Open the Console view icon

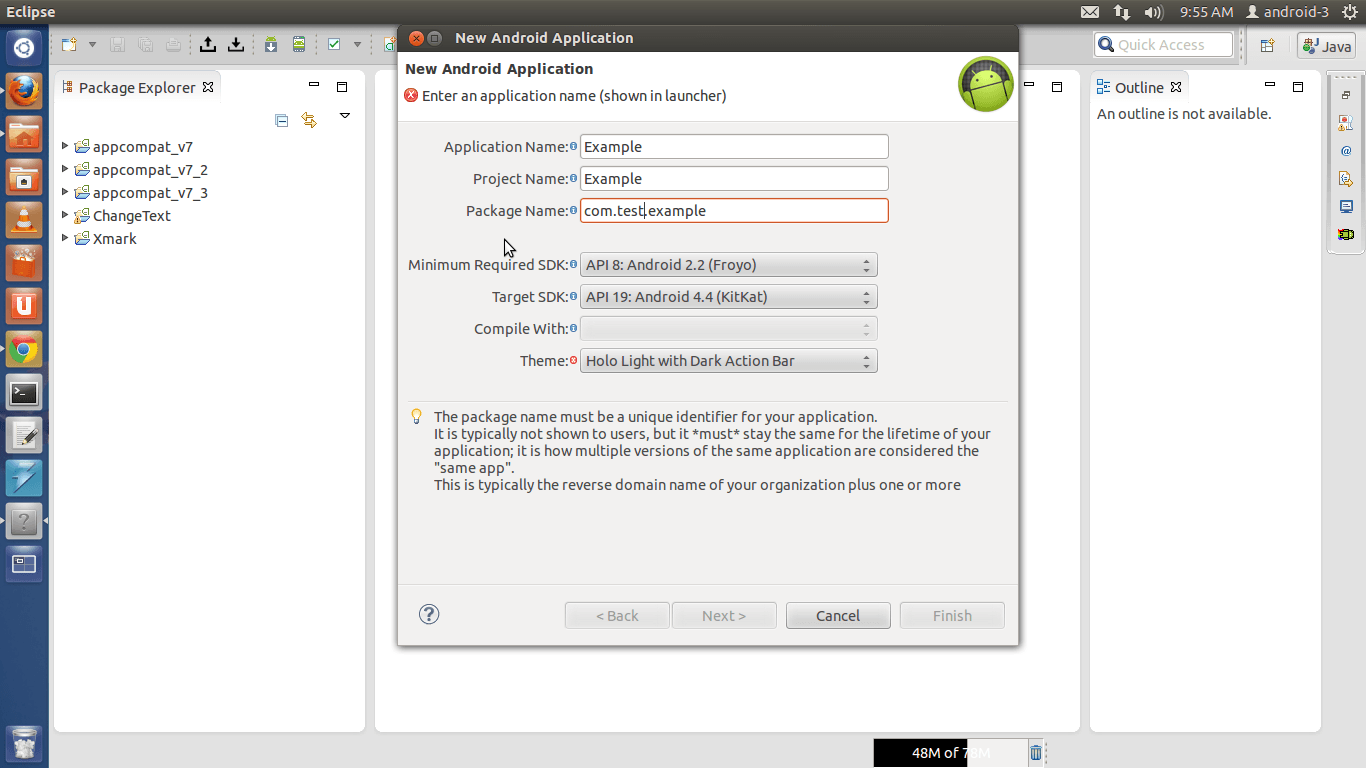click(1346, 207)
